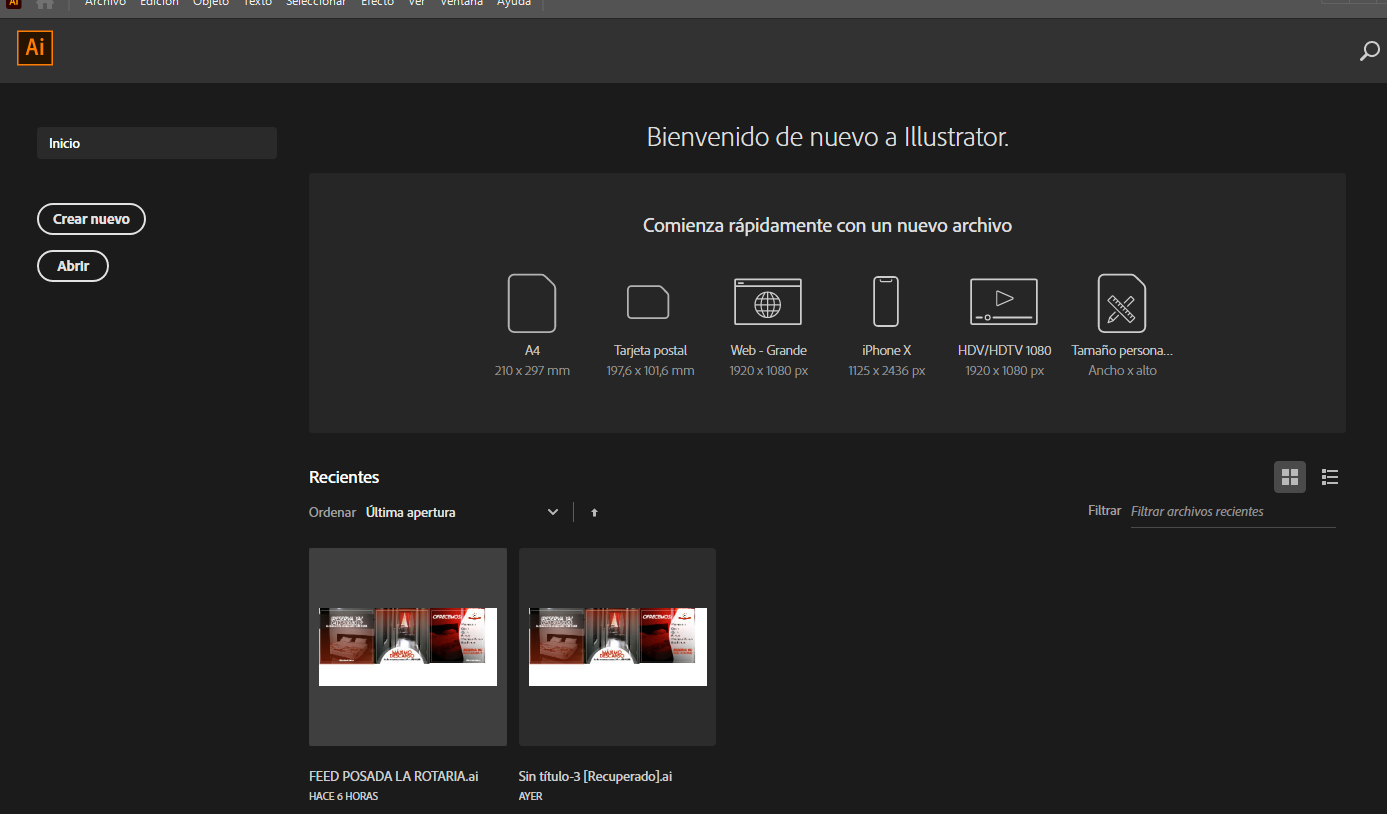Click the Recientes heading
Image resolution: width=1387 pixels, height=814 pixels.
click(344, 477)
